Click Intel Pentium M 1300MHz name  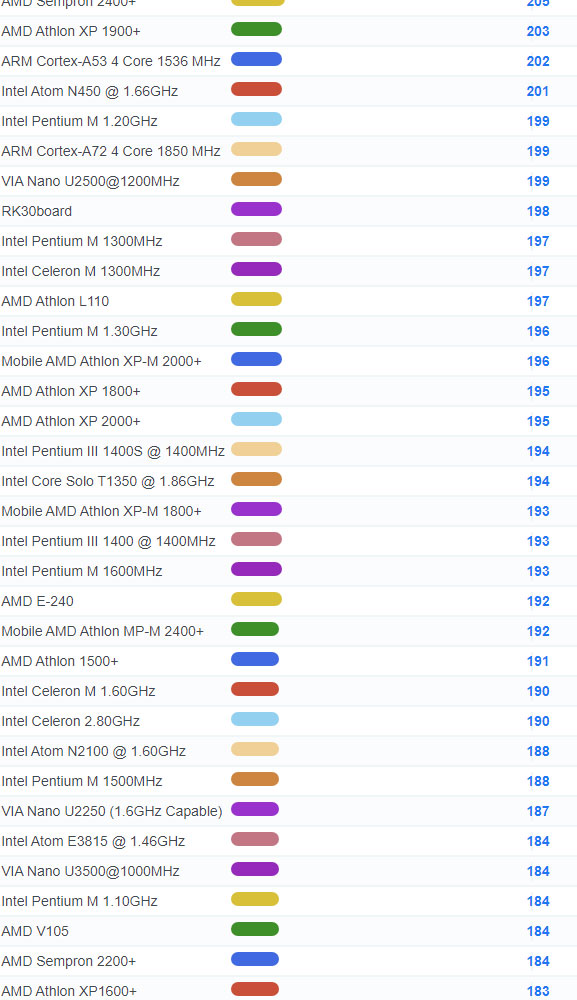pos(82,241)
